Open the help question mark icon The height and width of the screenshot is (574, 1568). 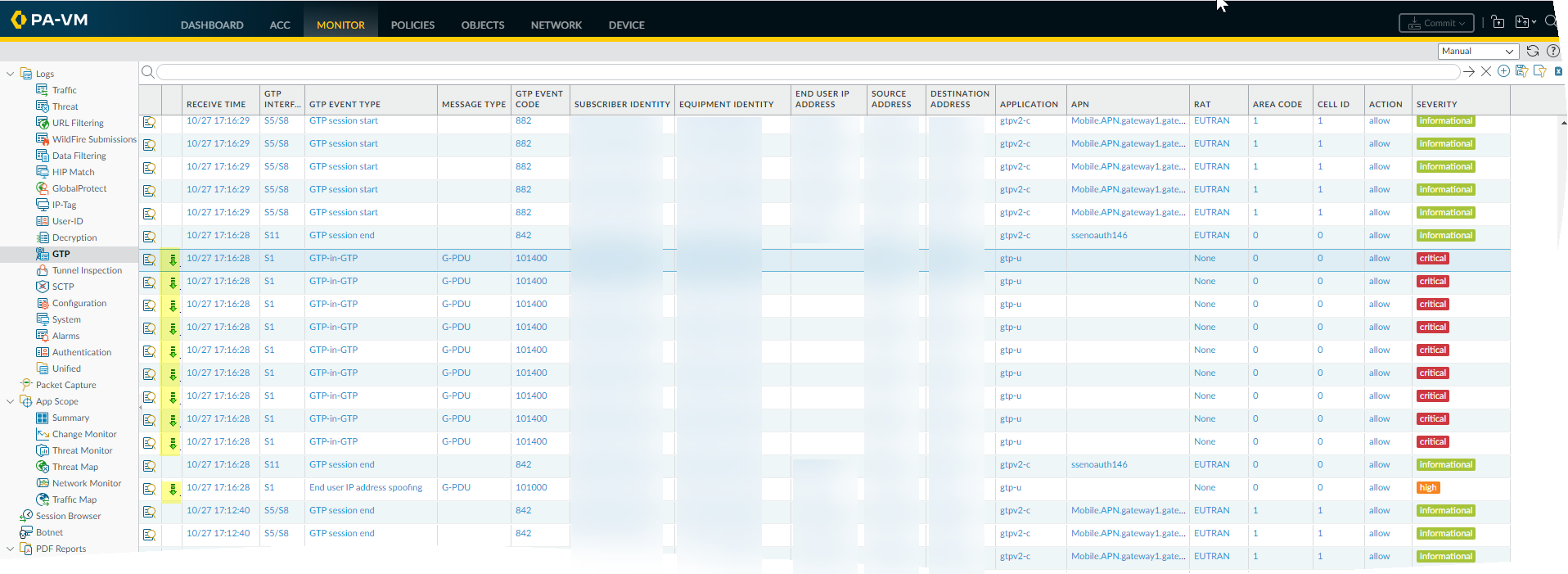click(1552, 51)
